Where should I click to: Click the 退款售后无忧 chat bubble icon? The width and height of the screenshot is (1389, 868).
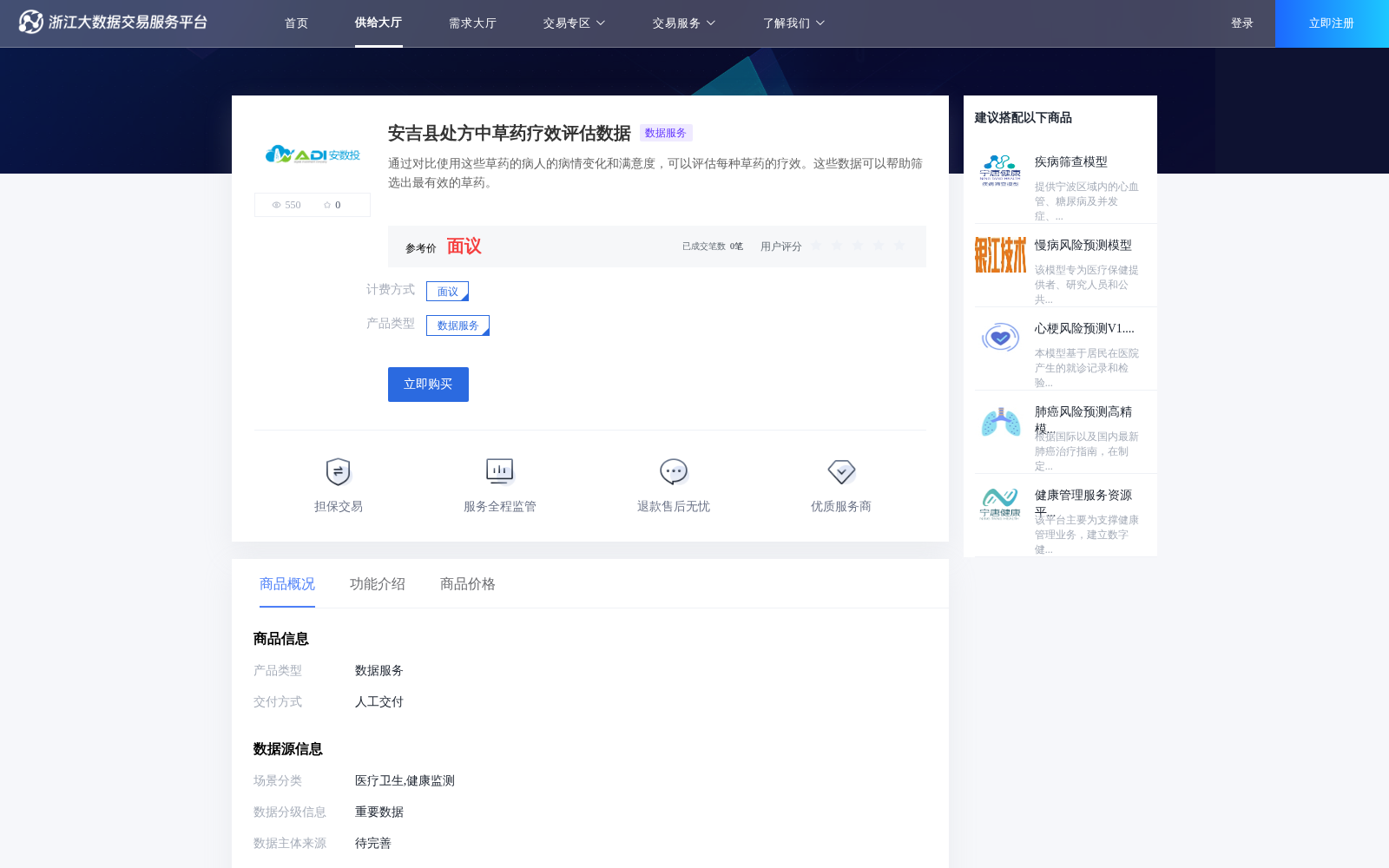[674, 471]
